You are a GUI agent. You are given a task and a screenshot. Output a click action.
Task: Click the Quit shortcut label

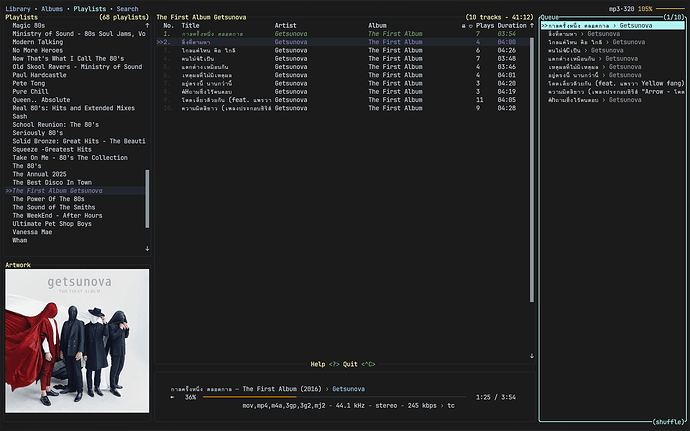coord(352,364)
